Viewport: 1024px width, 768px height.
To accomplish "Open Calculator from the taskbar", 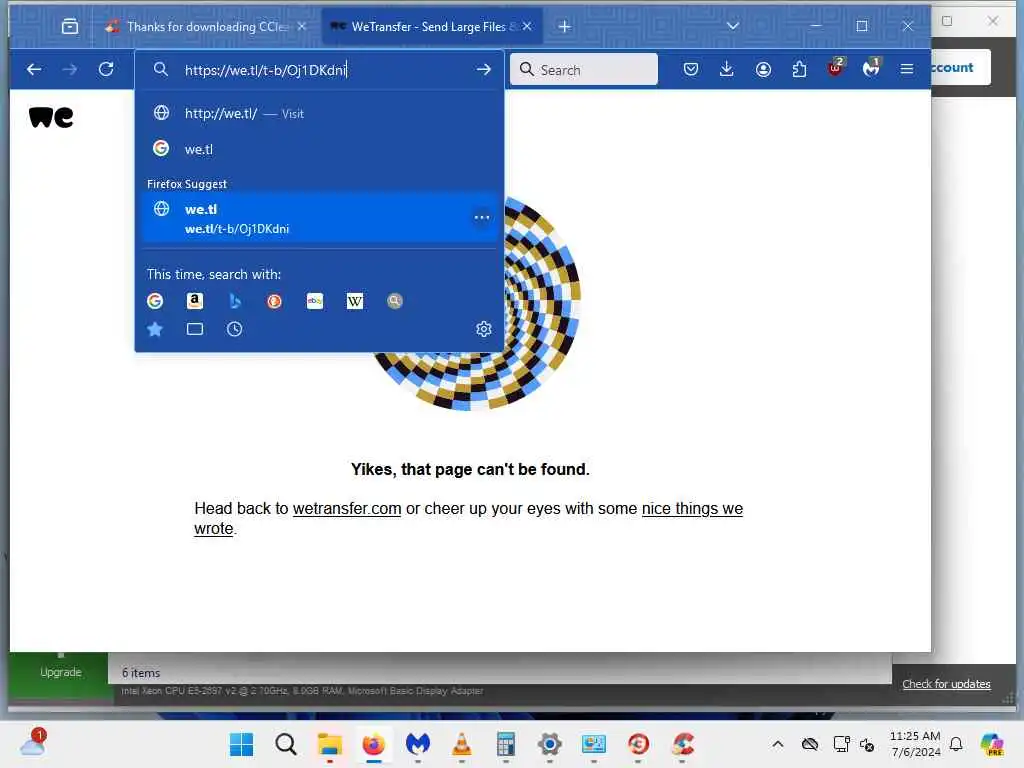I will point(505,744).
